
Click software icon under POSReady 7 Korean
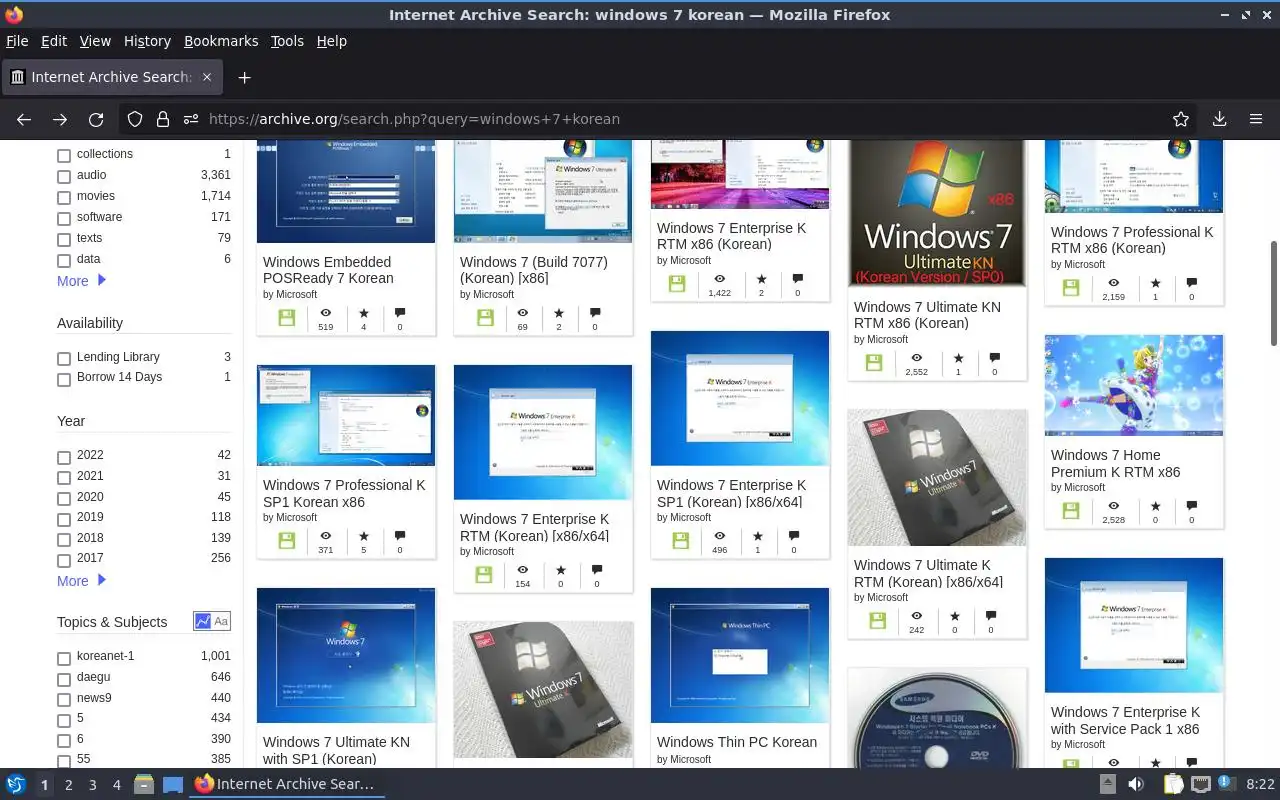[287, 317]
